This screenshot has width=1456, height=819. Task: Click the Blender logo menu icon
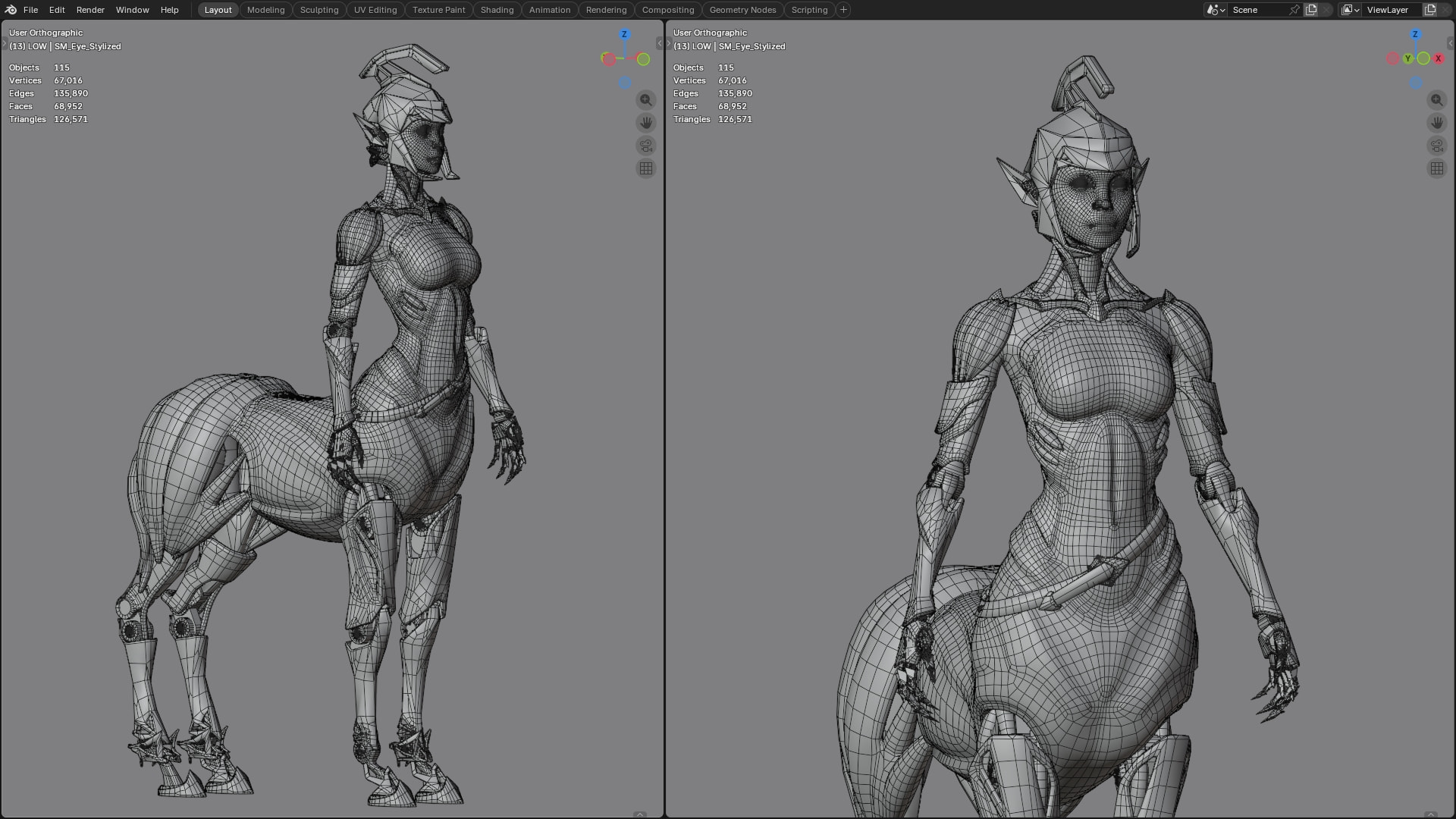(x=11, y=10)
